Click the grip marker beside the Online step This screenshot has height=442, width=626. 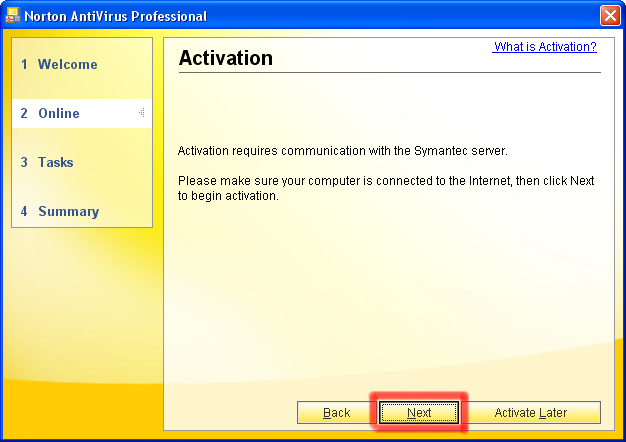[x=142, y=113]
